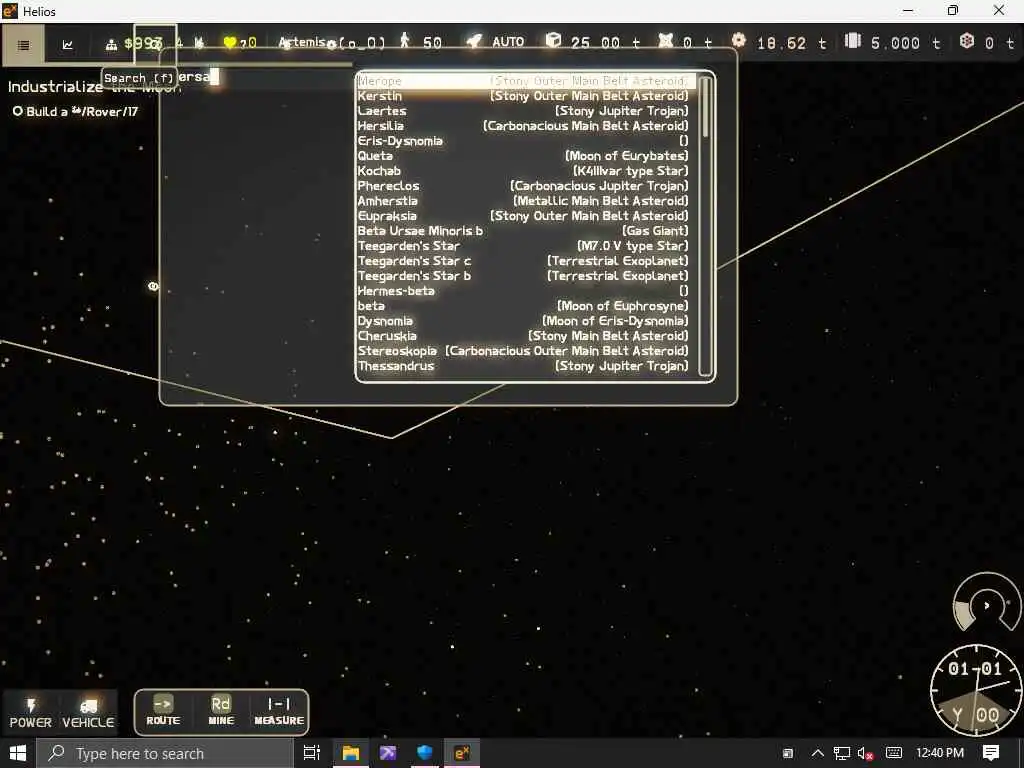Click the 'Artemis' base name label

(x=302, y=42)
